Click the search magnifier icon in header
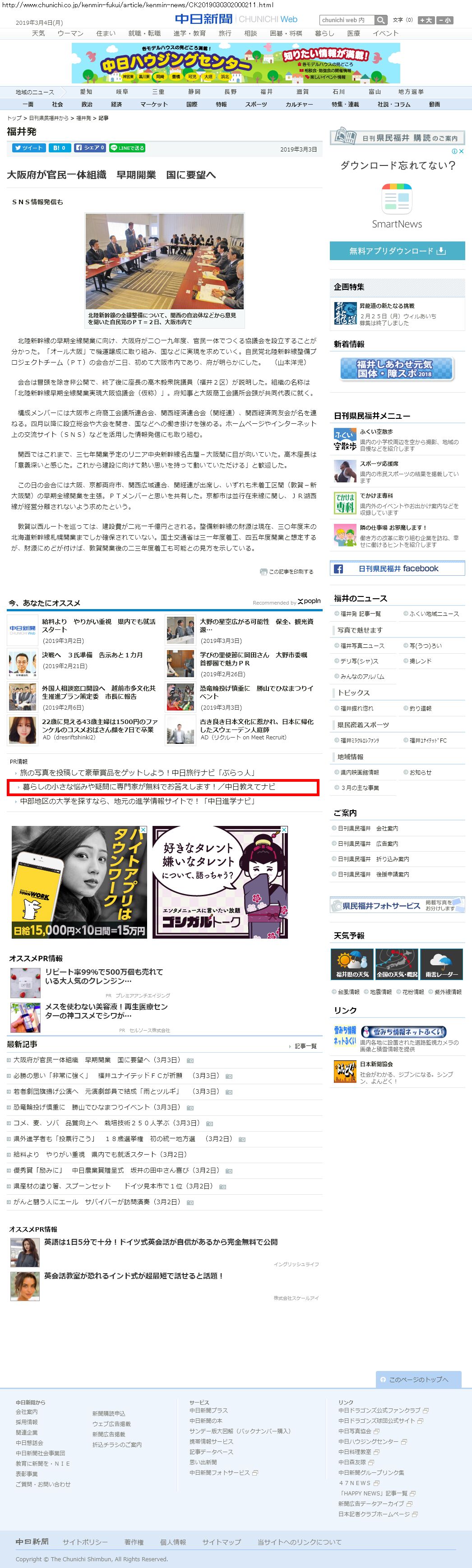Image resolution: width=472 pixels, height=1568 pixels. click(x=381, y=20)
